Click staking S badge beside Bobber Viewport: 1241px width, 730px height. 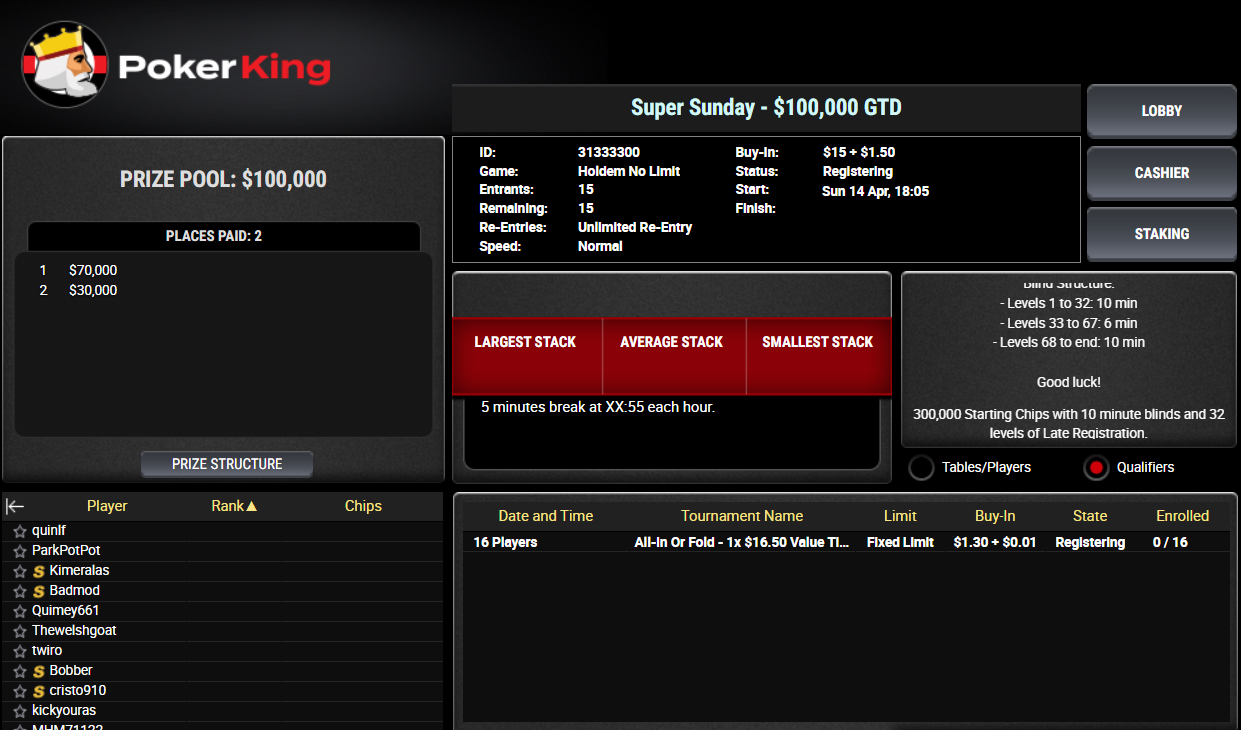click(39, 671)
